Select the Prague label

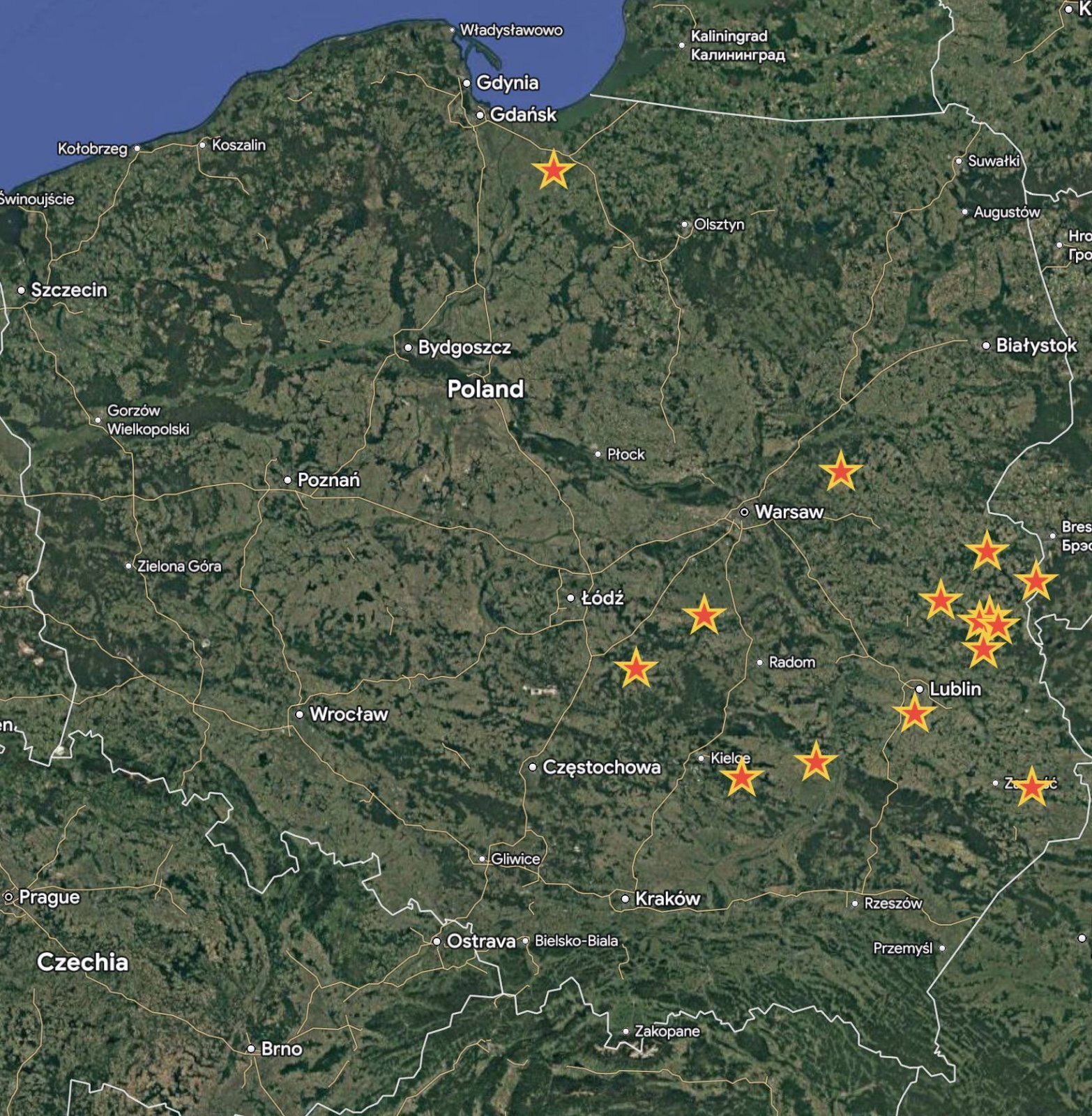tap(49, 897)
